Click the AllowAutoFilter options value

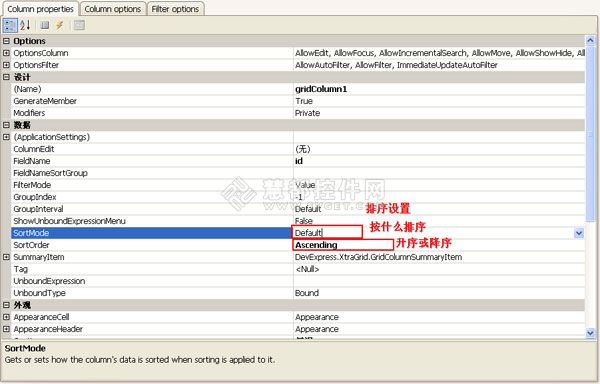pyautogui.click(x=396, y=65)
